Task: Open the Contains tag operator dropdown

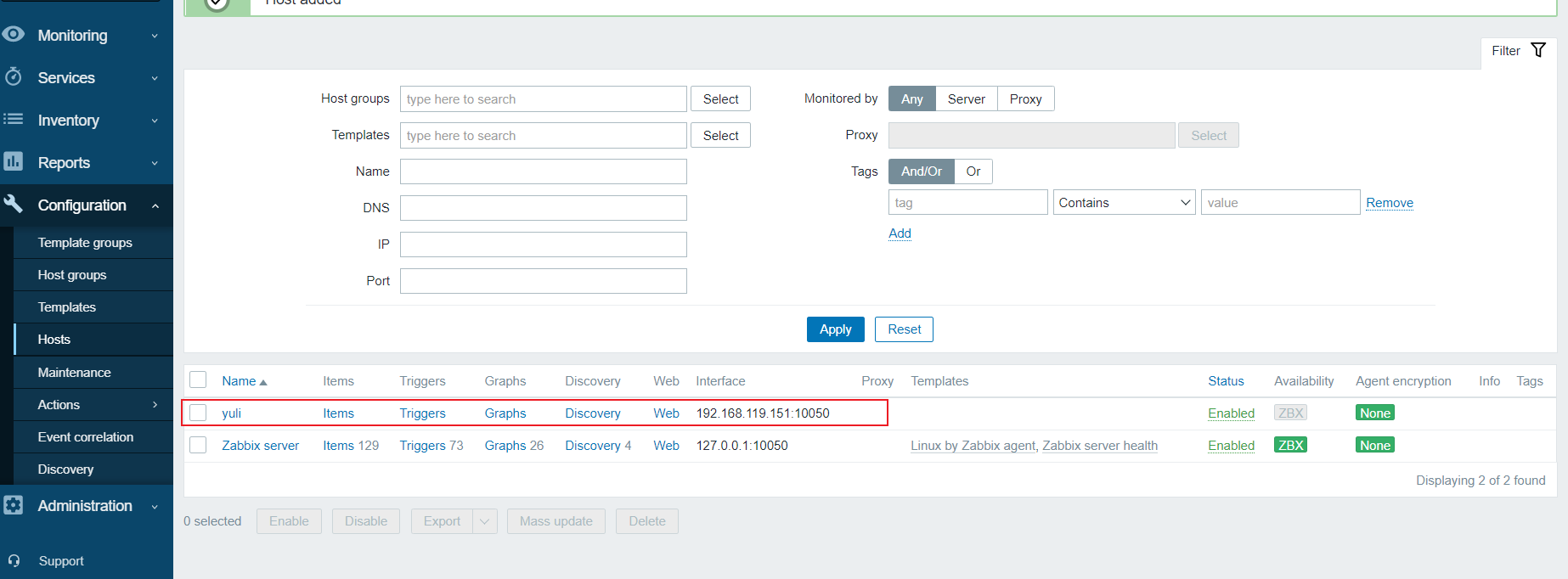Action: pos(1125,202)
